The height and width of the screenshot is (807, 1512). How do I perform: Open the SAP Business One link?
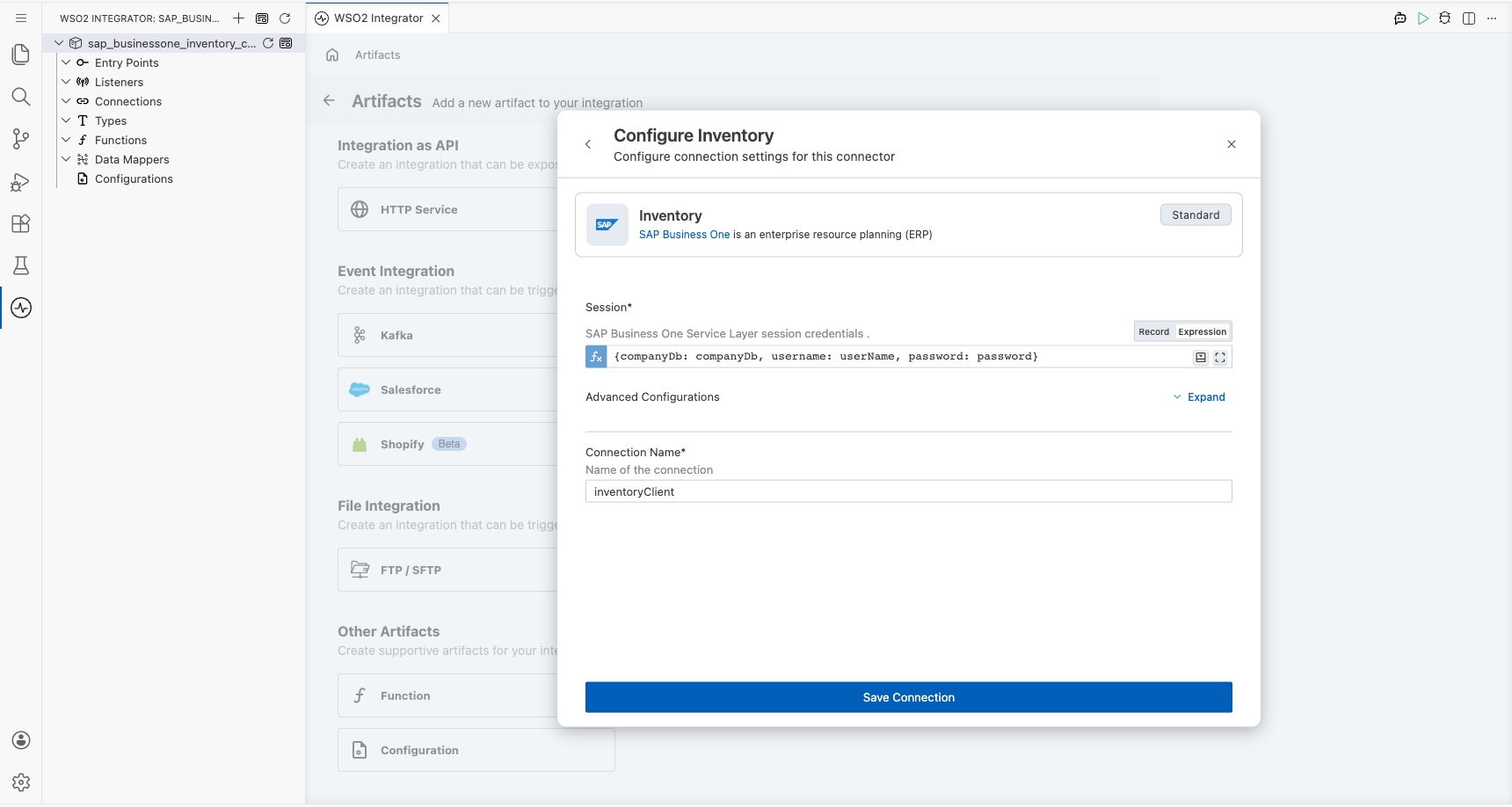tap(684, 235)
